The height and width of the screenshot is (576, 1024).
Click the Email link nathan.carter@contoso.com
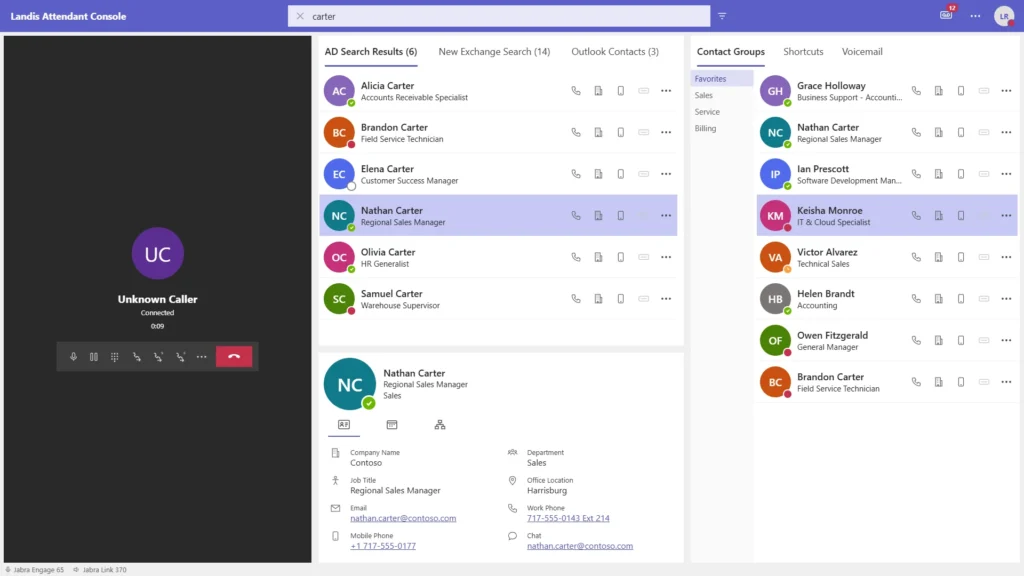tap(403, 518)
